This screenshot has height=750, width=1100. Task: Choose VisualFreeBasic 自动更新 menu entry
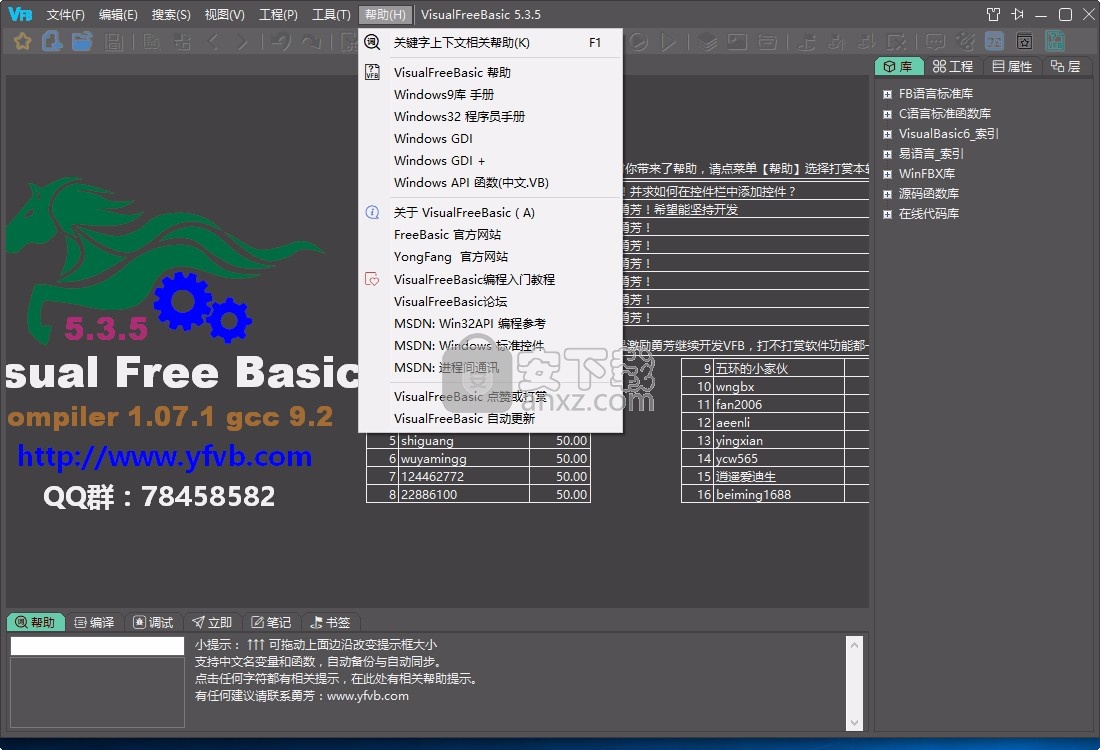point(490,418)
